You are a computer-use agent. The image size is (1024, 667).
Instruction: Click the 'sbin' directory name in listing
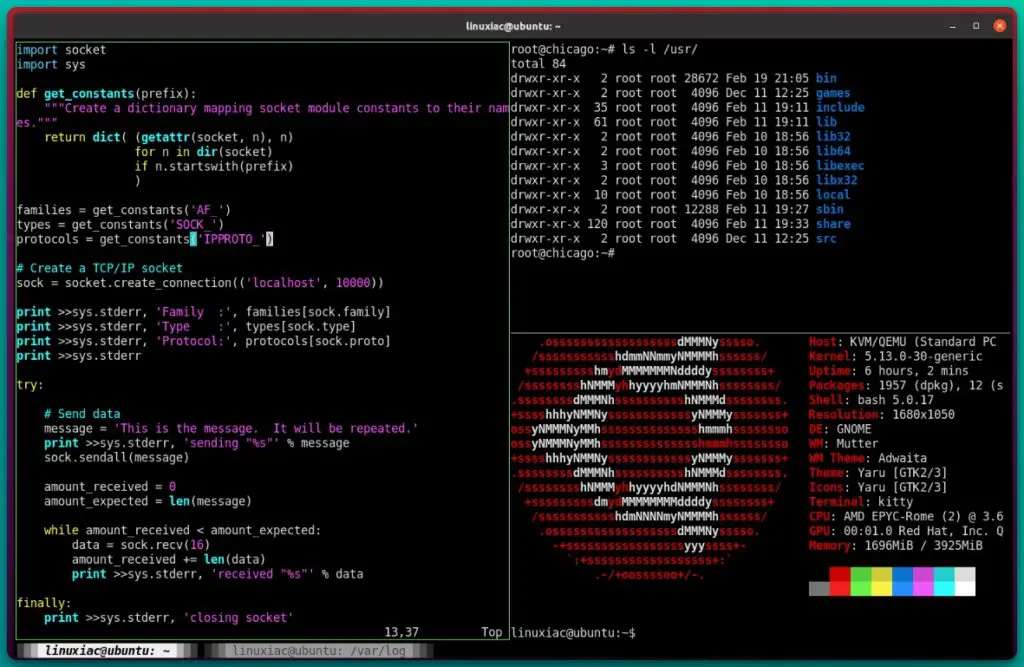tap(829, 209)
